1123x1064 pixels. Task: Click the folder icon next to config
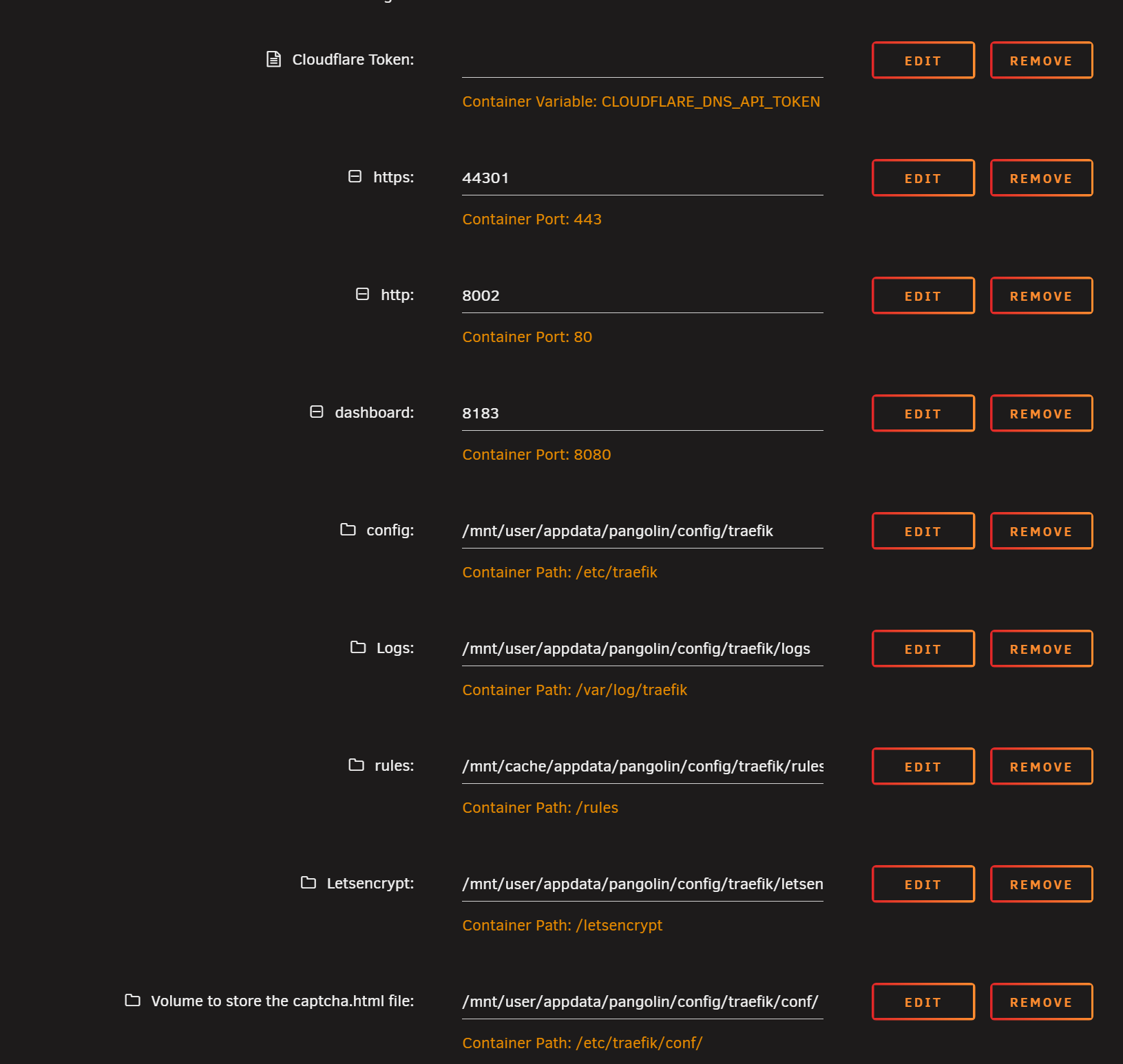coord(348,530)
